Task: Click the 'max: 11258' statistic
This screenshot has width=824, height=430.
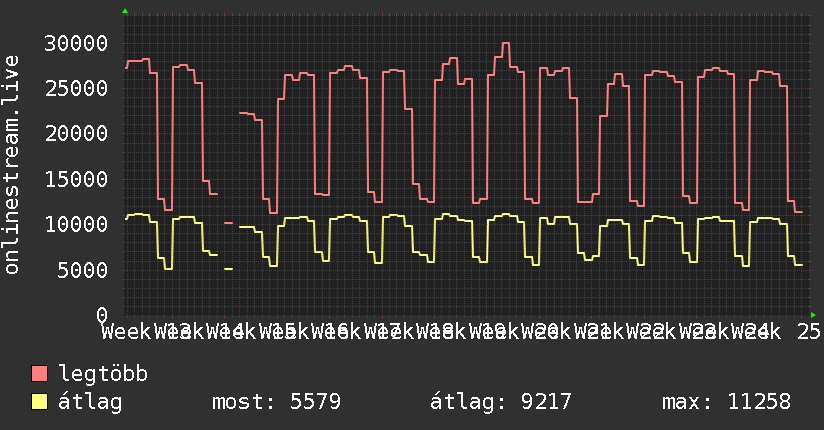Action: tap(726, 402)
